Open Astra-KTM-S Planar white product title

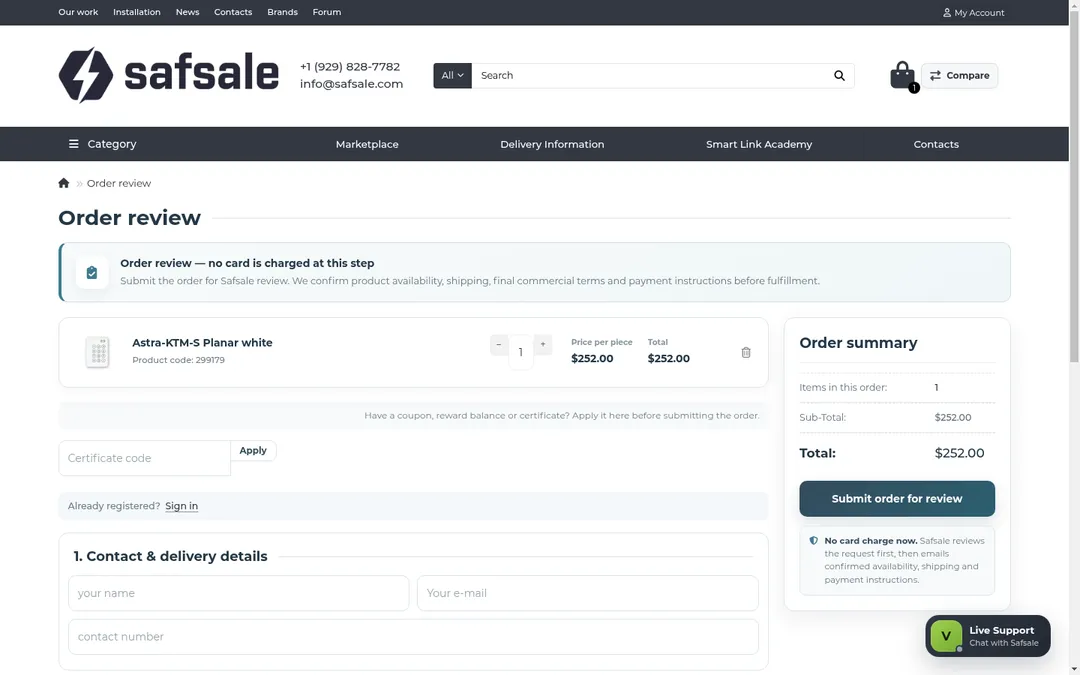tap(202, 342)
